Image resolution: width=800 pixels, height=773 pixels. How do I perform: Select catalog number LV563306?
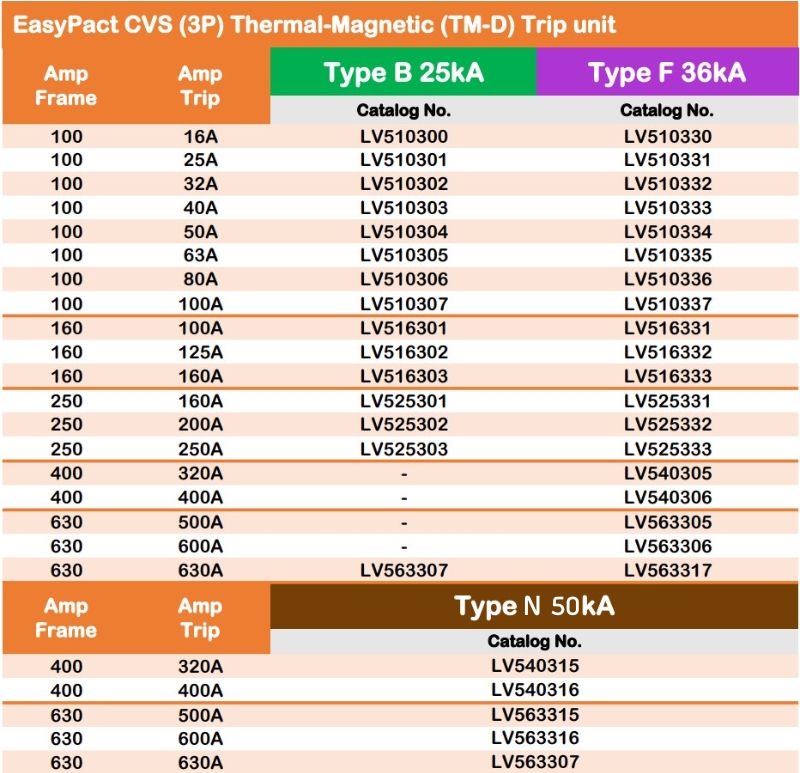pos(667,546)
